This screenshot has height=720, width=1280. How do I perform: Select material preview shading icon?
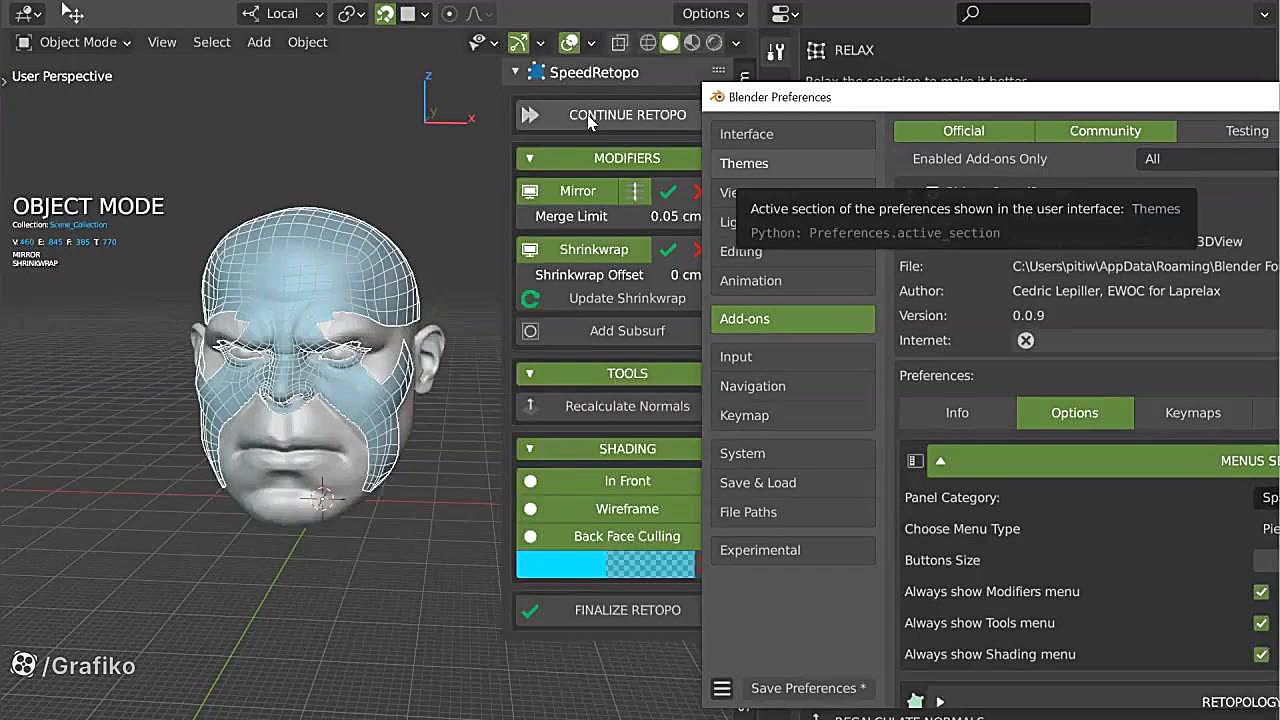pyautogui.click(x=692, y=42)
